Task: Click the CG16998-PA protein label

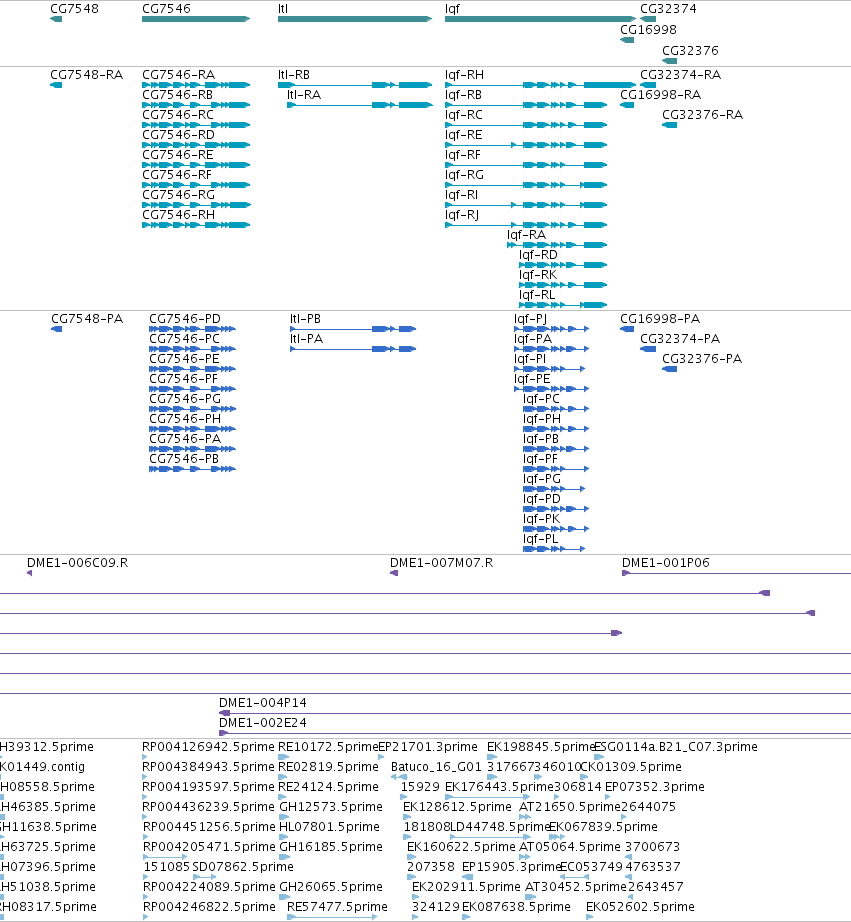Action: 660,319
